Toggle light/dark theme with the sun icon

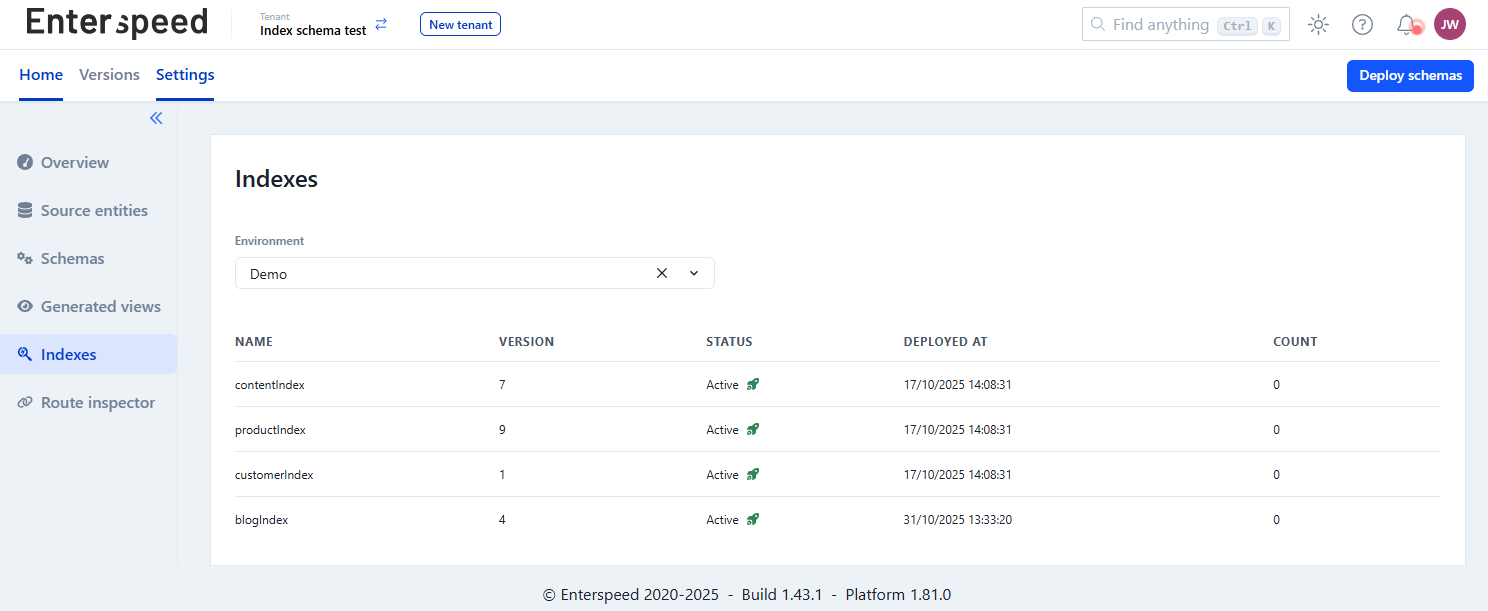coord(1318,24)
